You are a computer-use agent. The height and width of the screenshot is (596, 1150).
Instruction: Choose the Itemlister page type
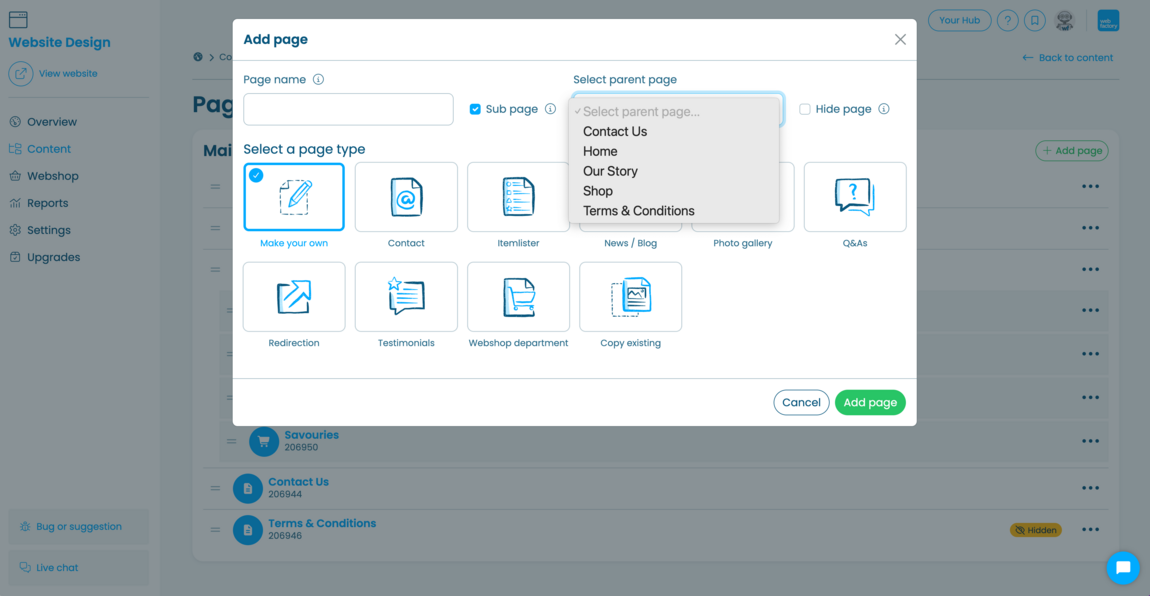pos(518,198)
